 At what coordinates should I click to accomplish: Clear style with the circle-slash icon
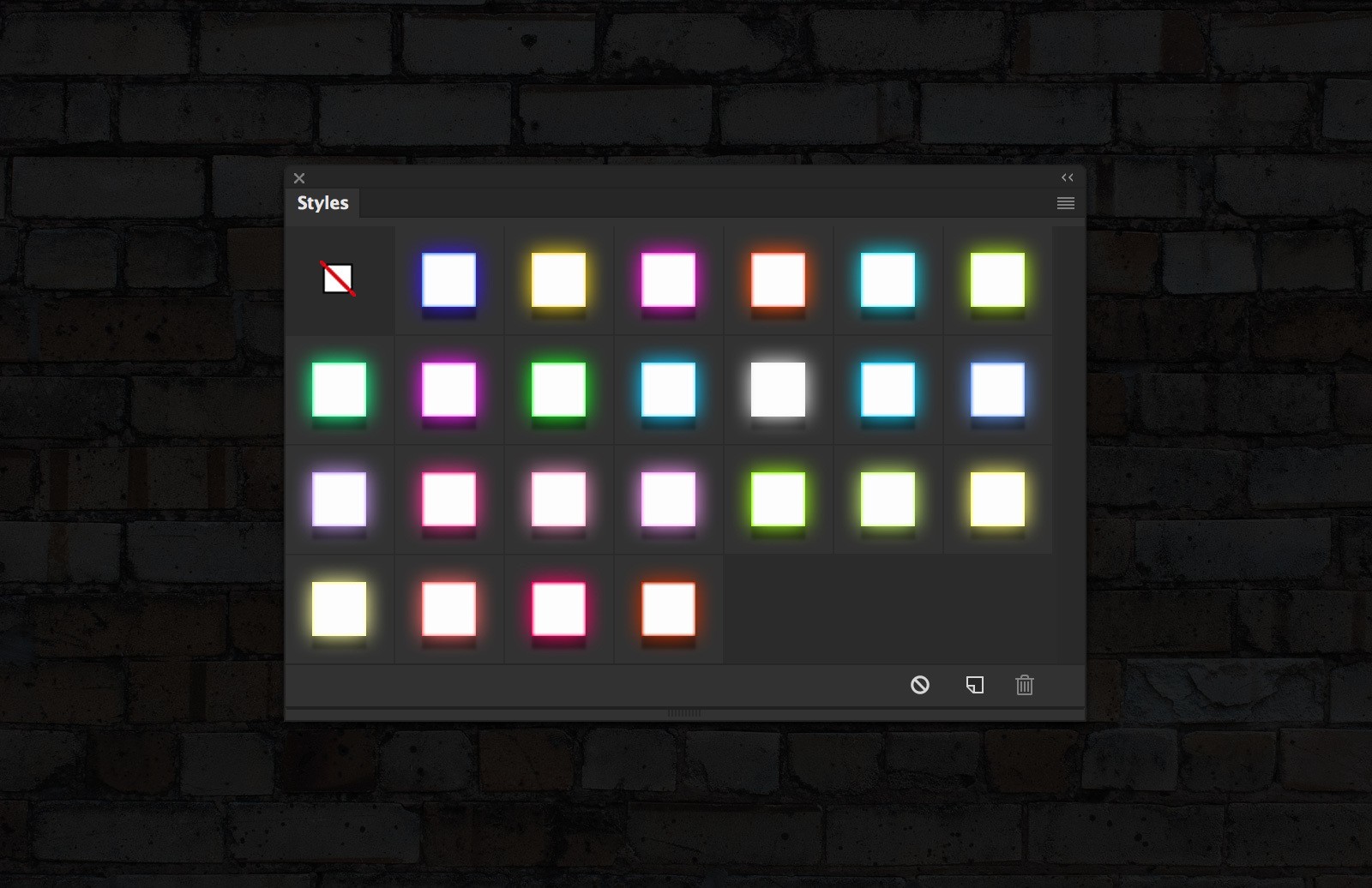pos(920,685)
